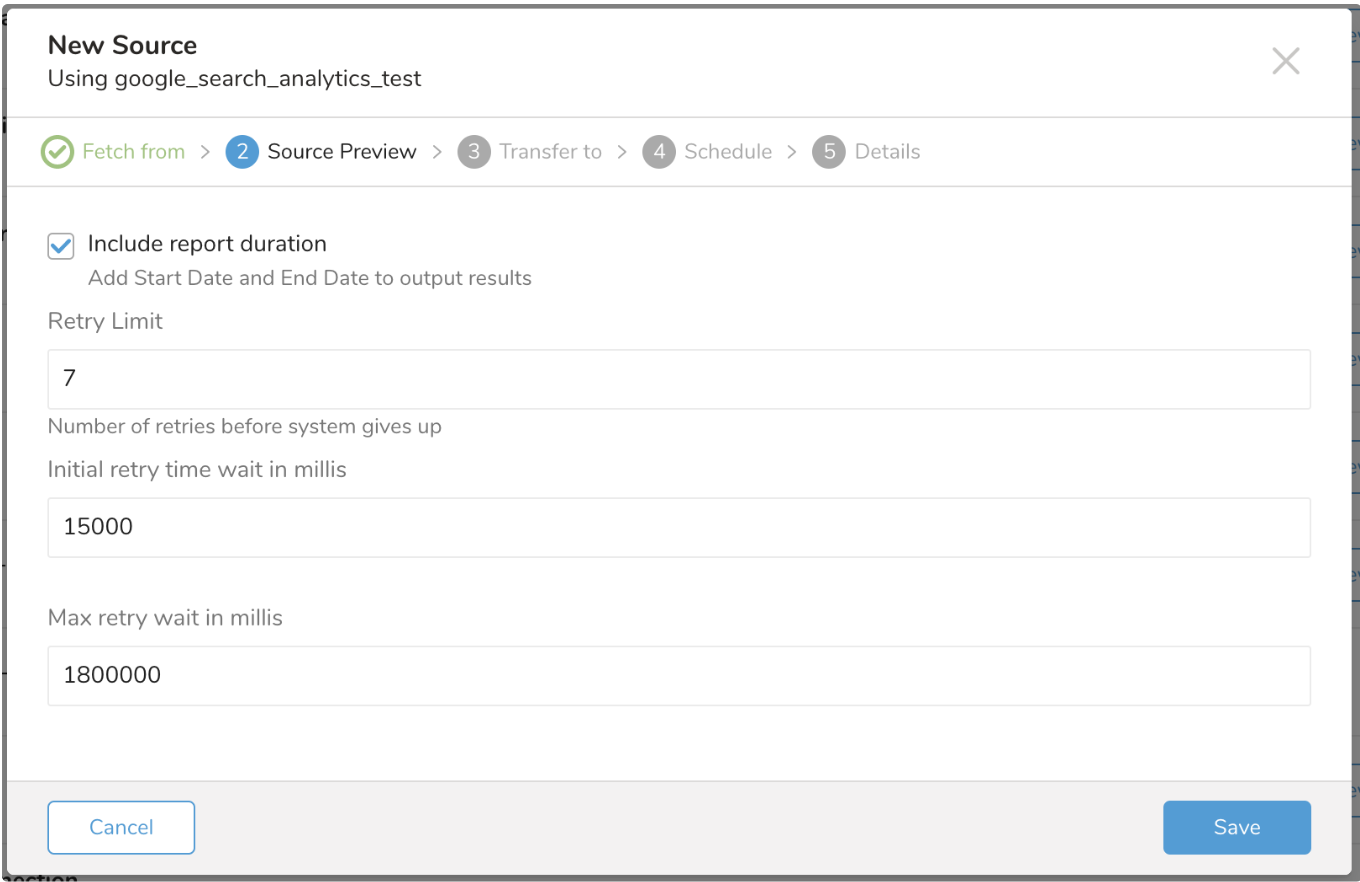Screen dimensions: 1360x882
Task: Focus the Retry Limit input field
Action: tap(678, 379)
